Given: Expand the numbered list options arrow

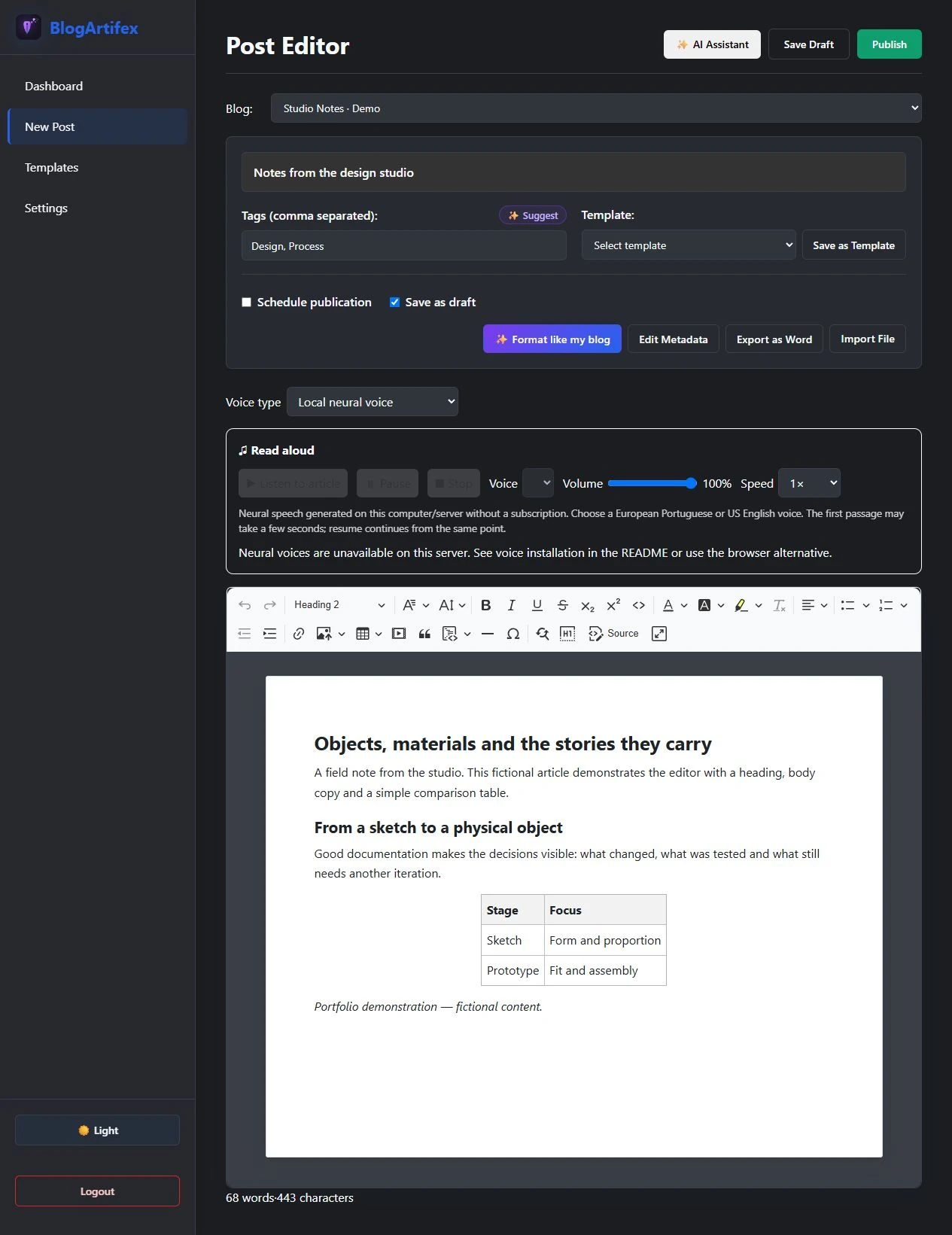Looking at the screenshot, I should tap(904, 605).
